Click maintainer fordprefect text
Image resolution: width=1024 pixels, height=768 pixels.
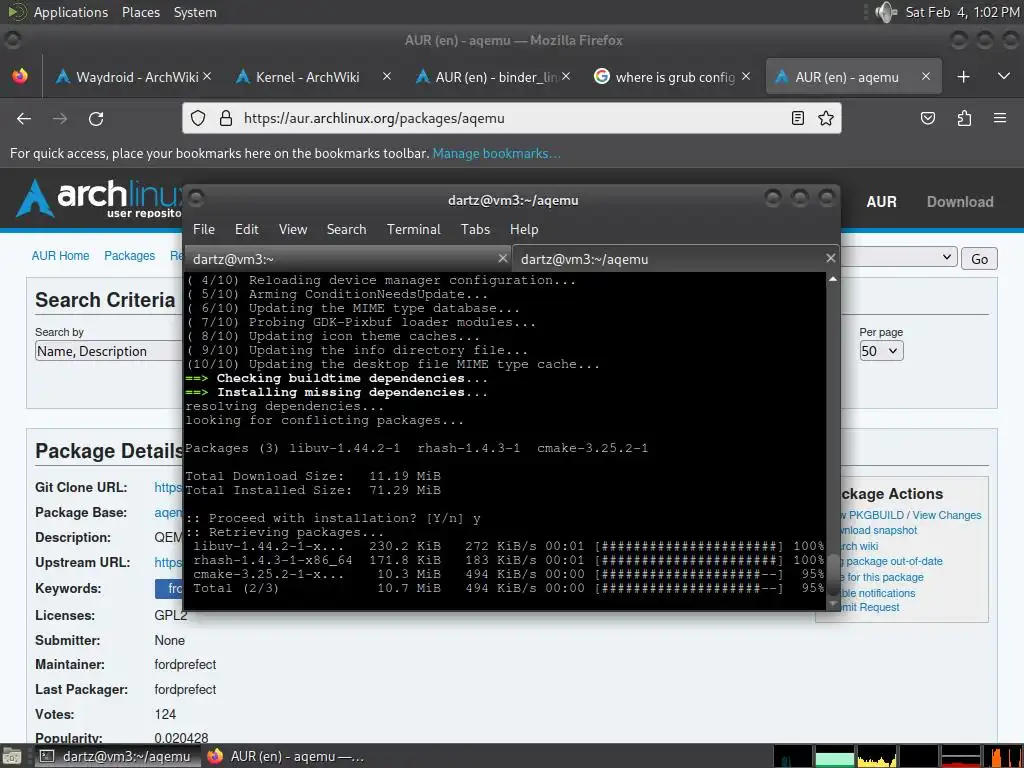point(185,664)
